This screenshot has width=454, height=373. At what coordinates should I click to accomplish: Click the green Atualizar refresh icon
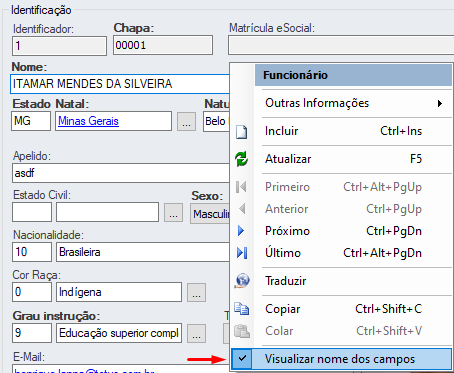pyautogui.click(x=242, y=159)
